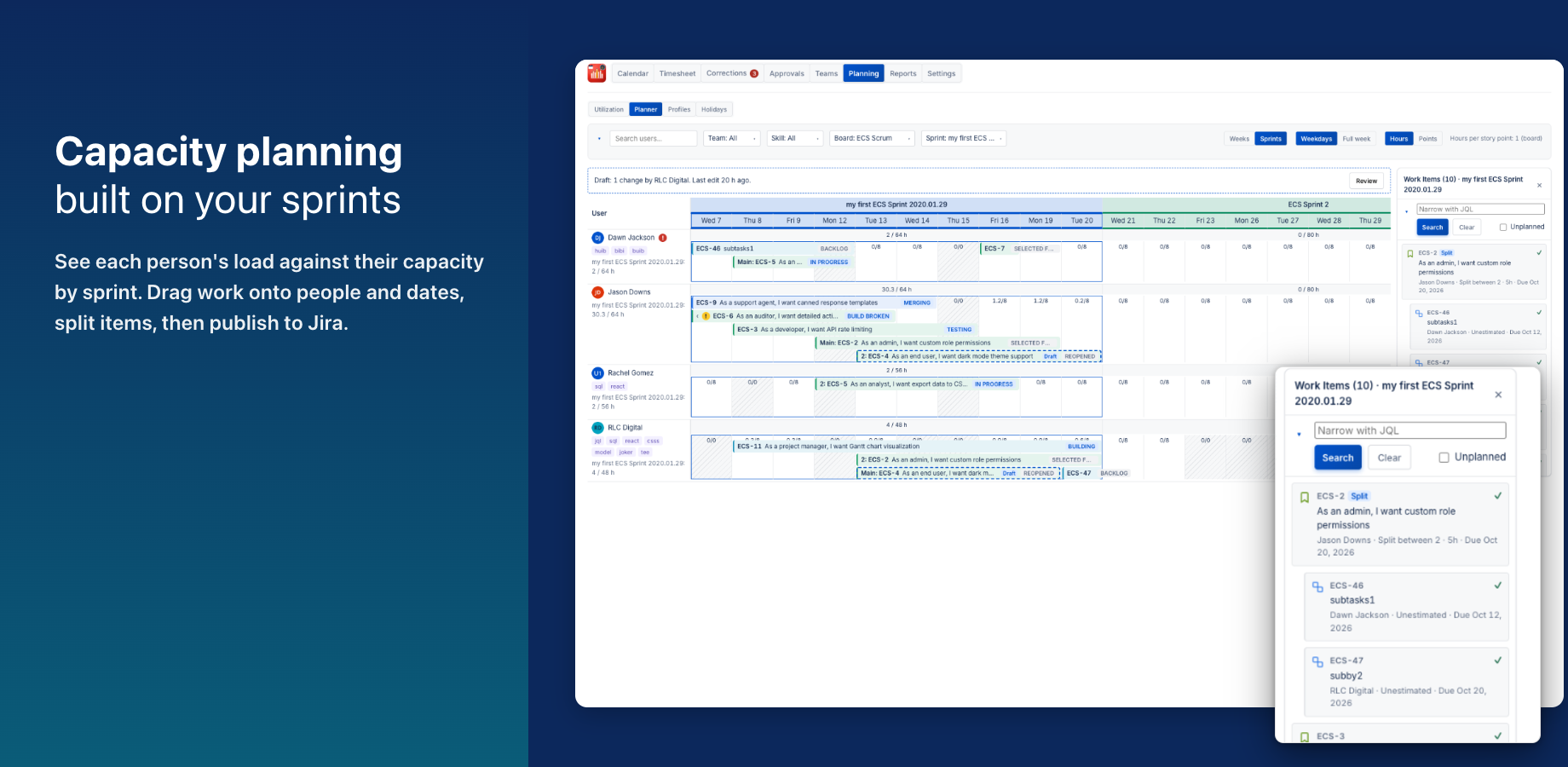Click ECS-2 story bookmark icon in enlarged popup
The width and height of the screenshot is (1568, 767).
click(1304, 498)
